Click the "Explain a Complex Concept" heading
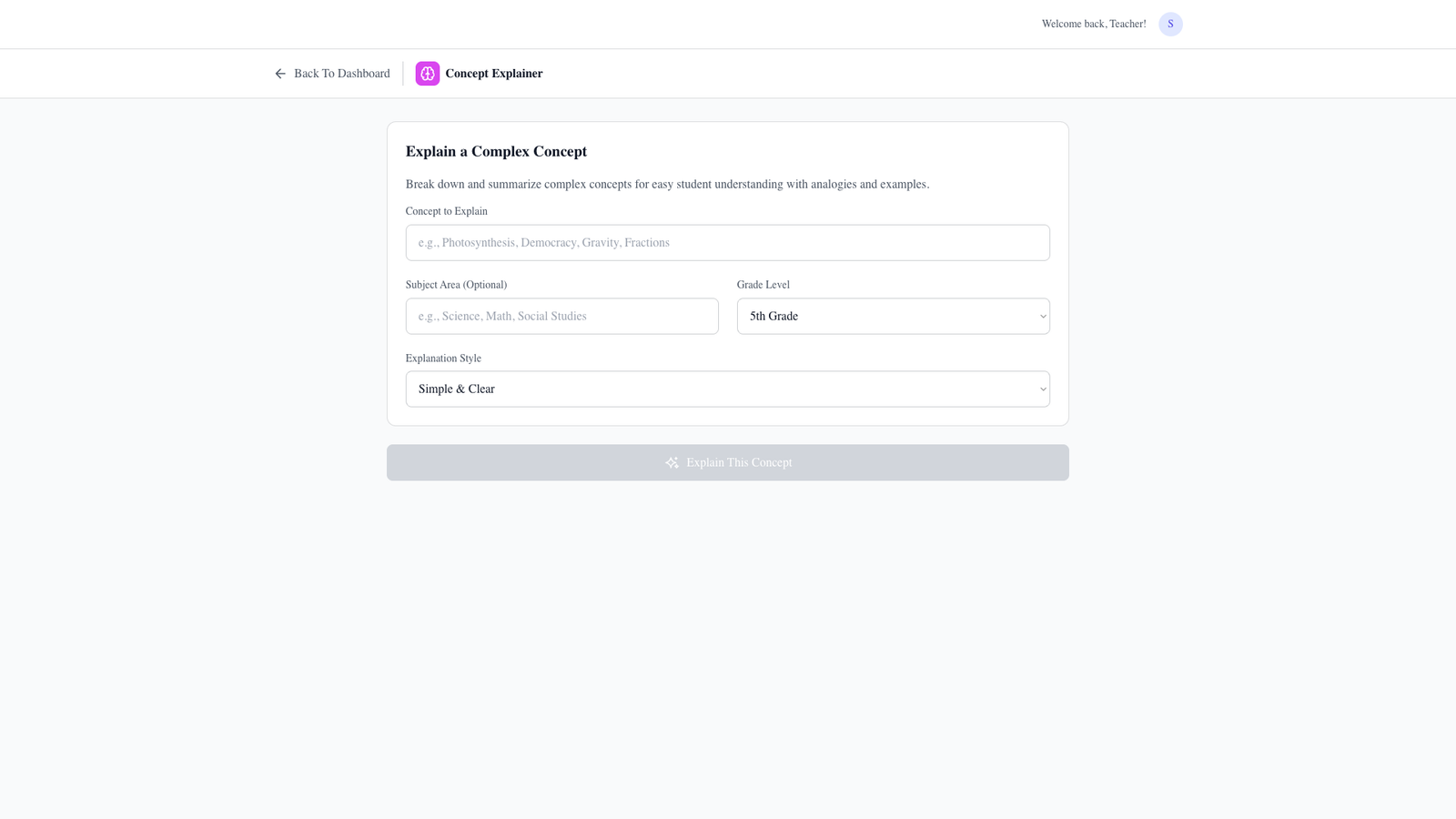1456x819 pixels. pos(496,151)
